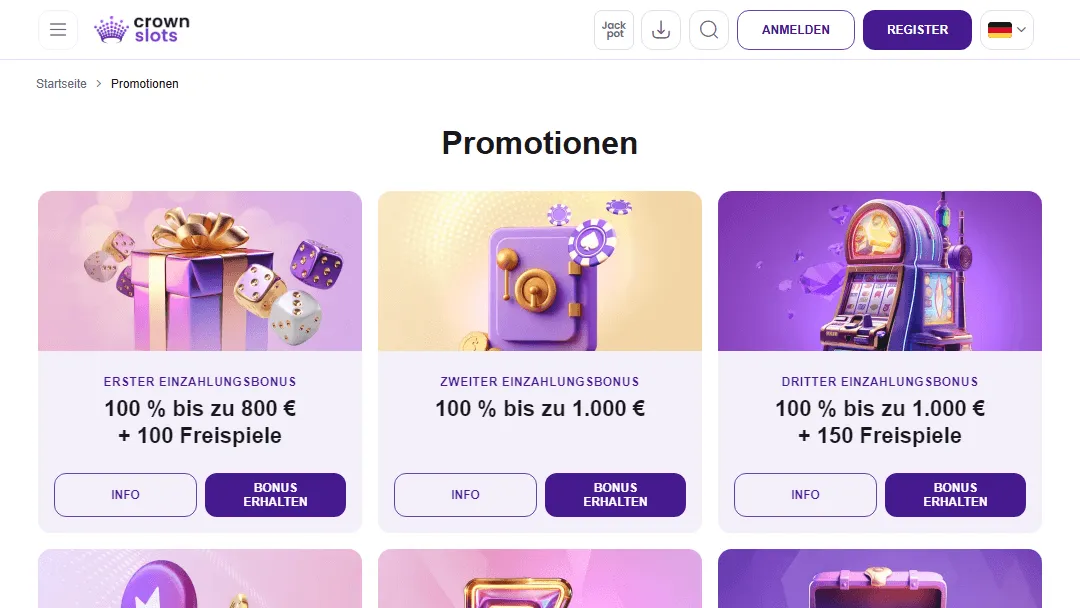
Task: Click the German flag language icon
Action: (x=999, y=30)
